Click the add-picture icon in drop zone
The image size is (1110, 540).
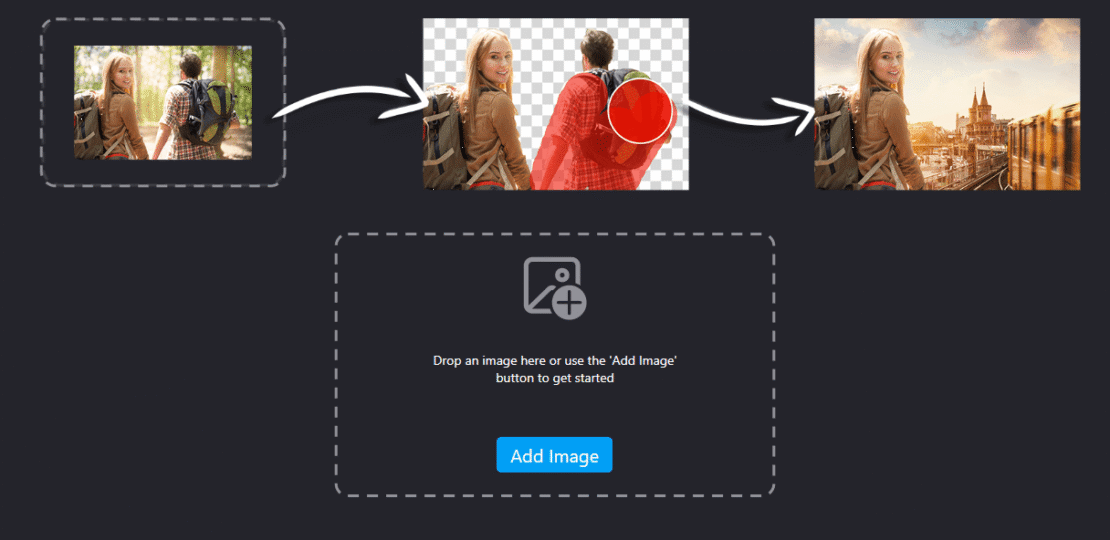555,288
